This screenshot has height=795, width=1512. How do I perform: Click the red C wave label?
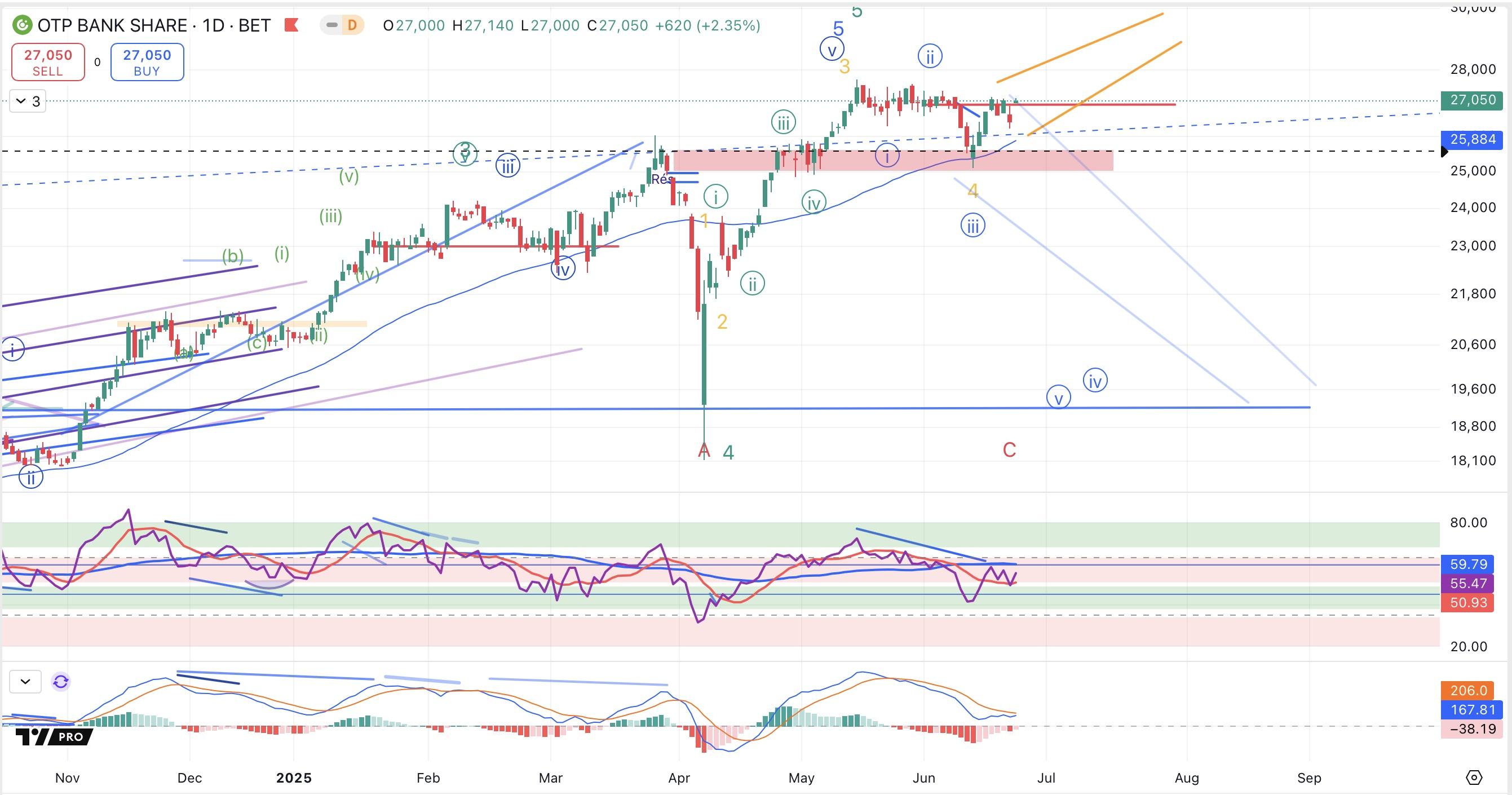point(1009,450)
